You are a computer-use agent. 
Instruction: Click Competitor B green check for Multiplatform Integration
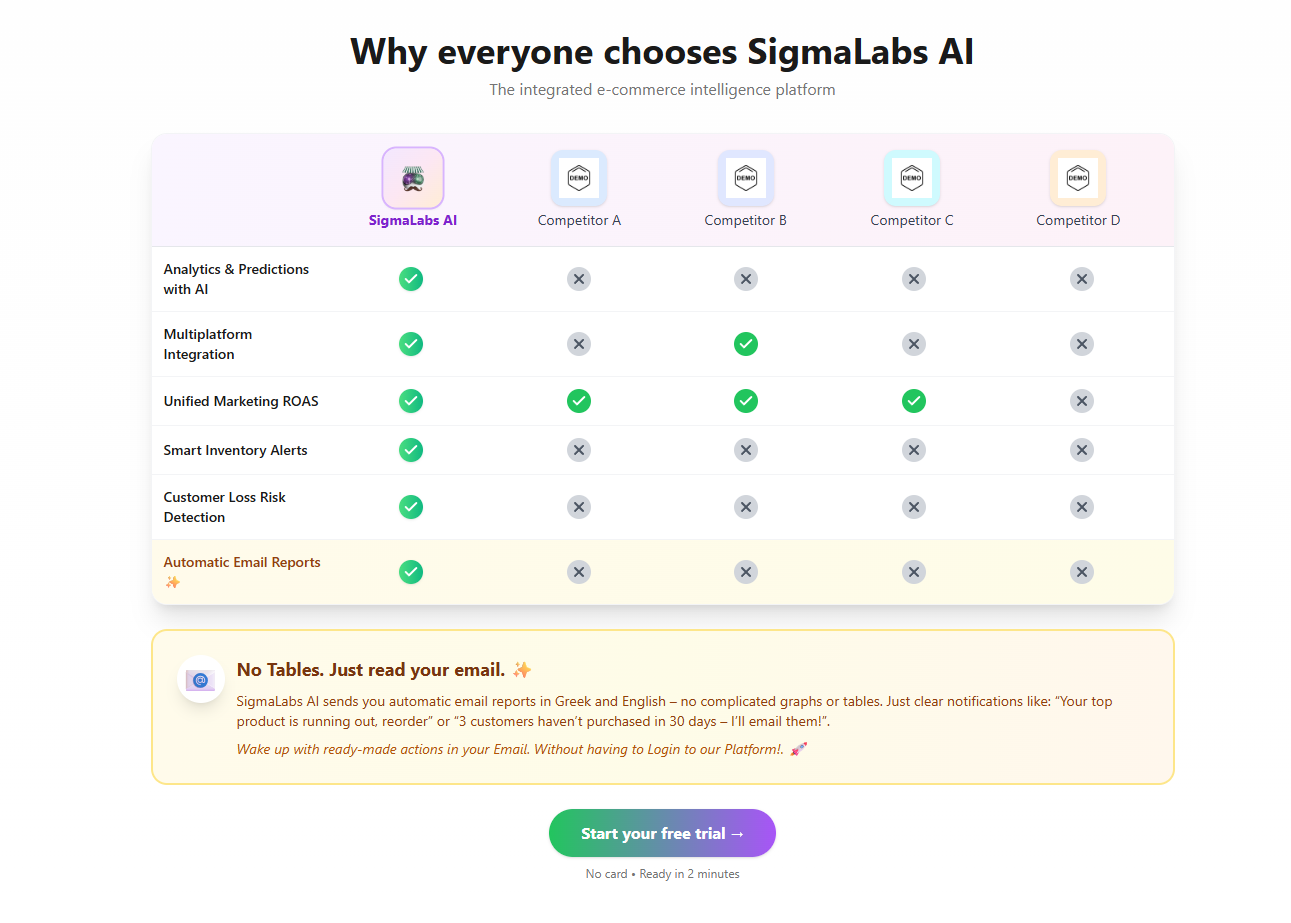pyautogui.click(x=745, y=344)
